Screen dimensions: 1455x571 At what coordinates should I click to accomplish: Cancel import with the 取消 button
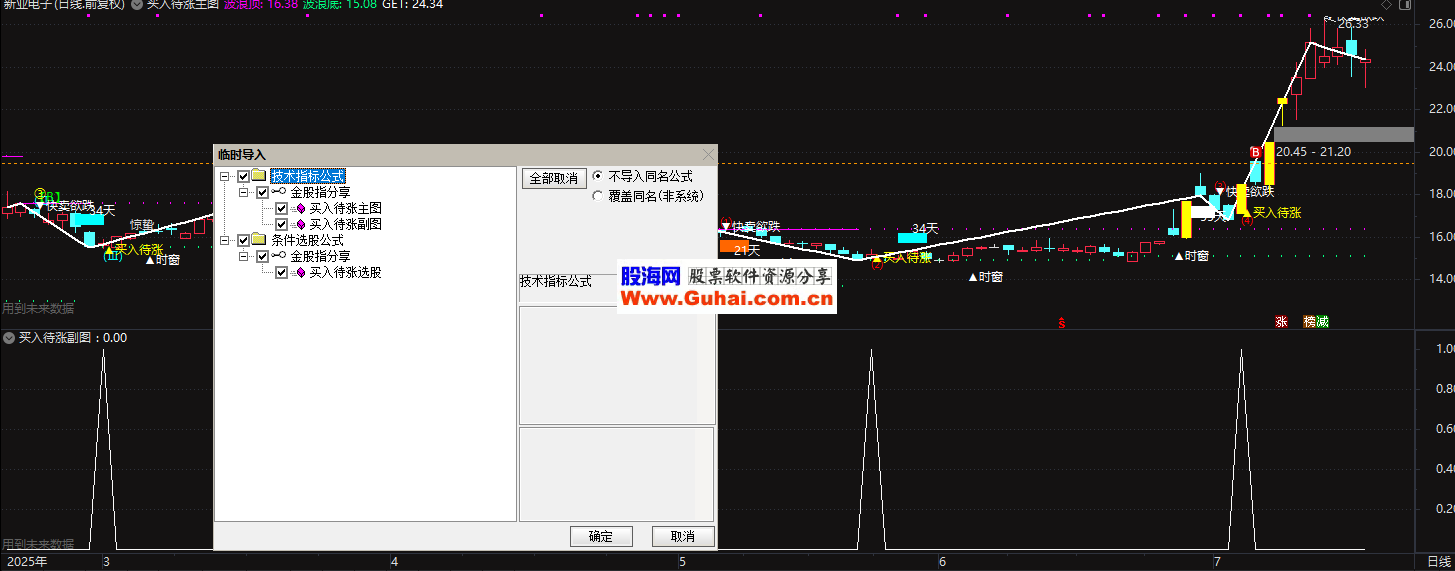pos(683,536)
